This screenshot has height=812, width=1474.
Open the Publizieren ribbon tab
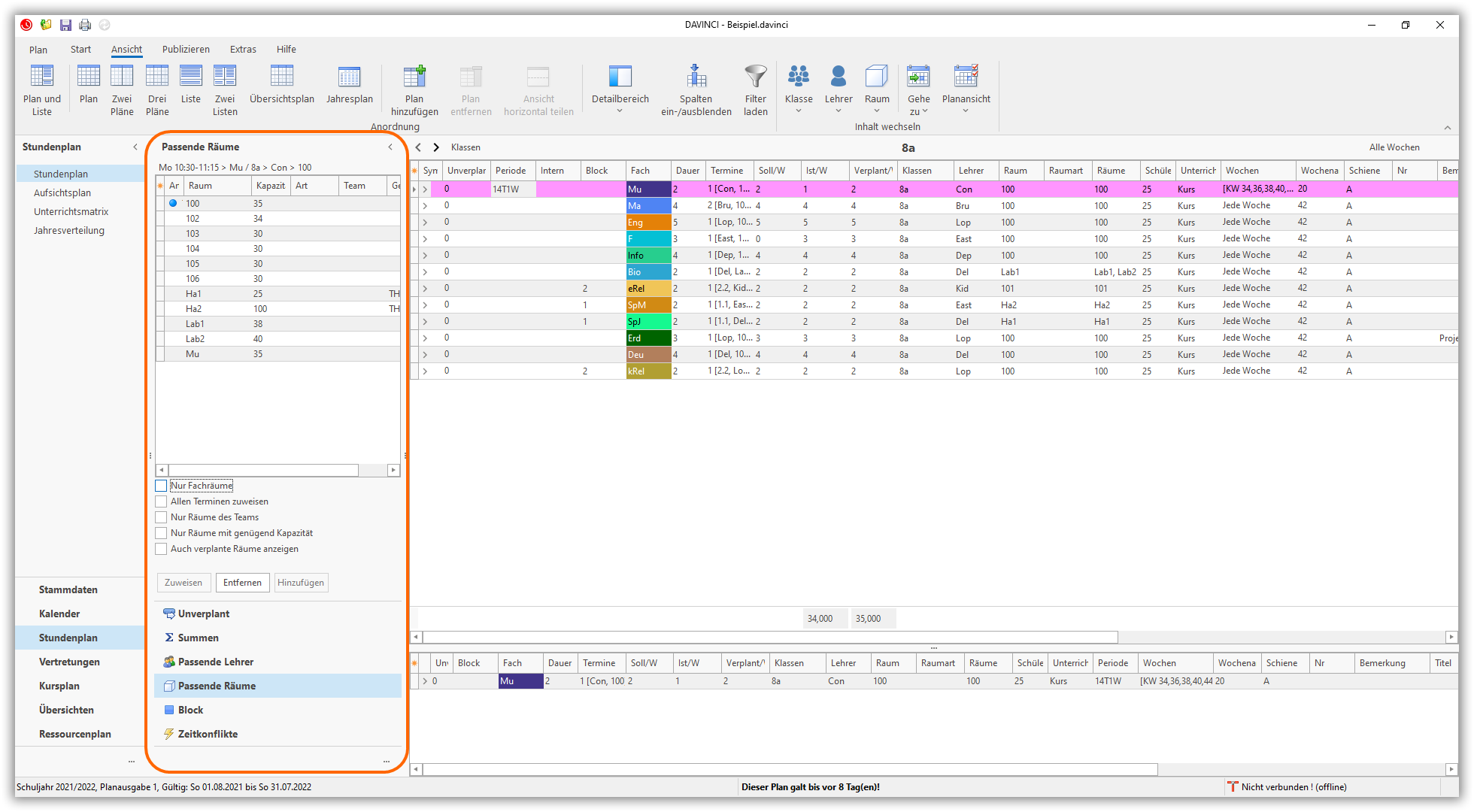(x=186, y=49)
